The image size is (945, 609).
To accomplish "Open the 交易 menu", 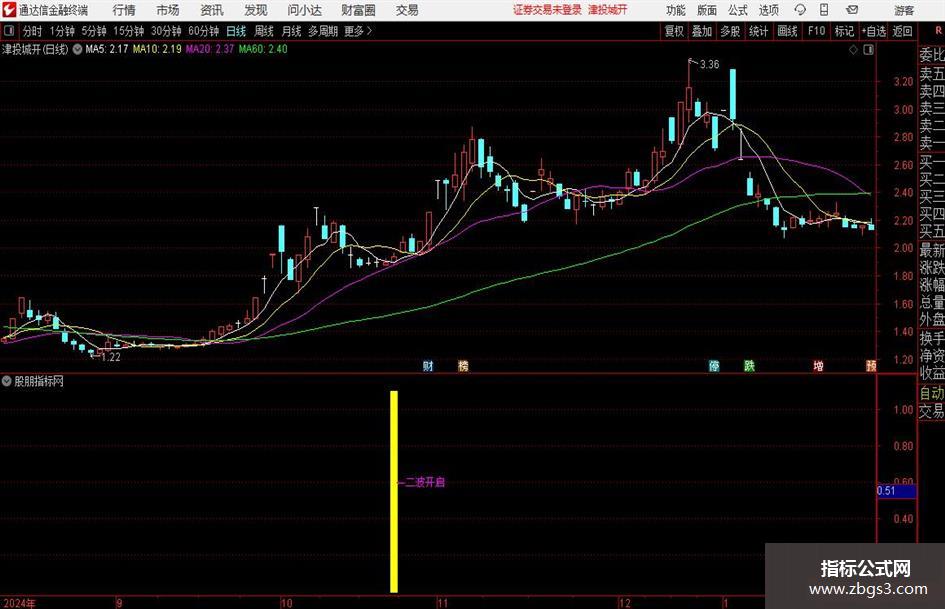I will (x=407, y=10).
